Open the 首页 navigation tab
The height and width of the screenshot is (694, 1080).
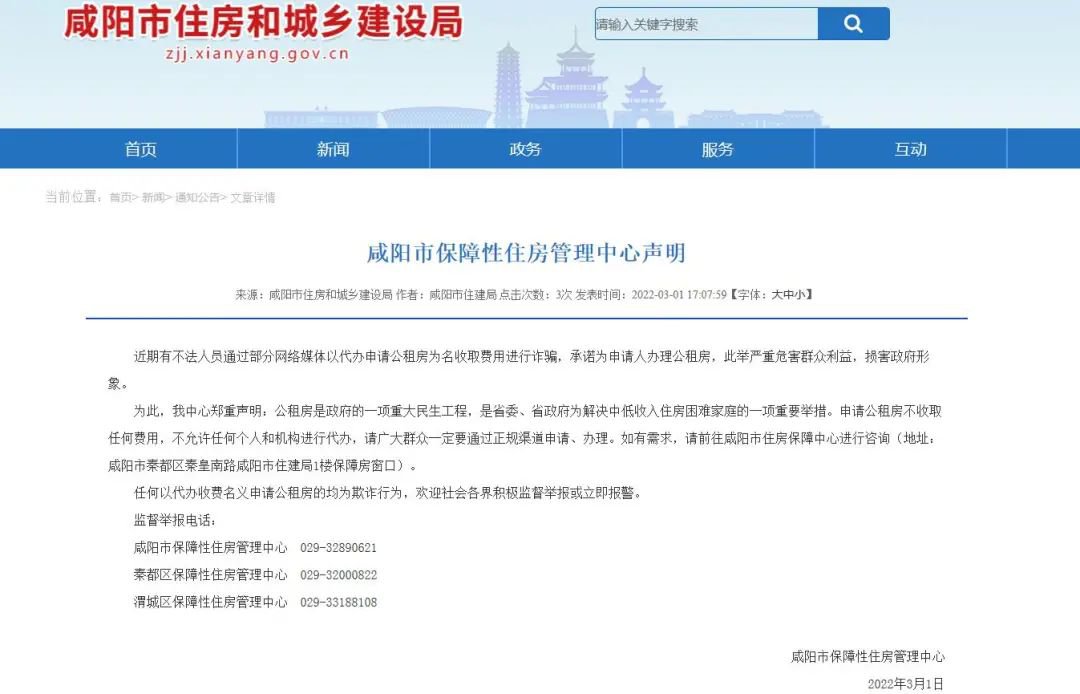[141, 149]
